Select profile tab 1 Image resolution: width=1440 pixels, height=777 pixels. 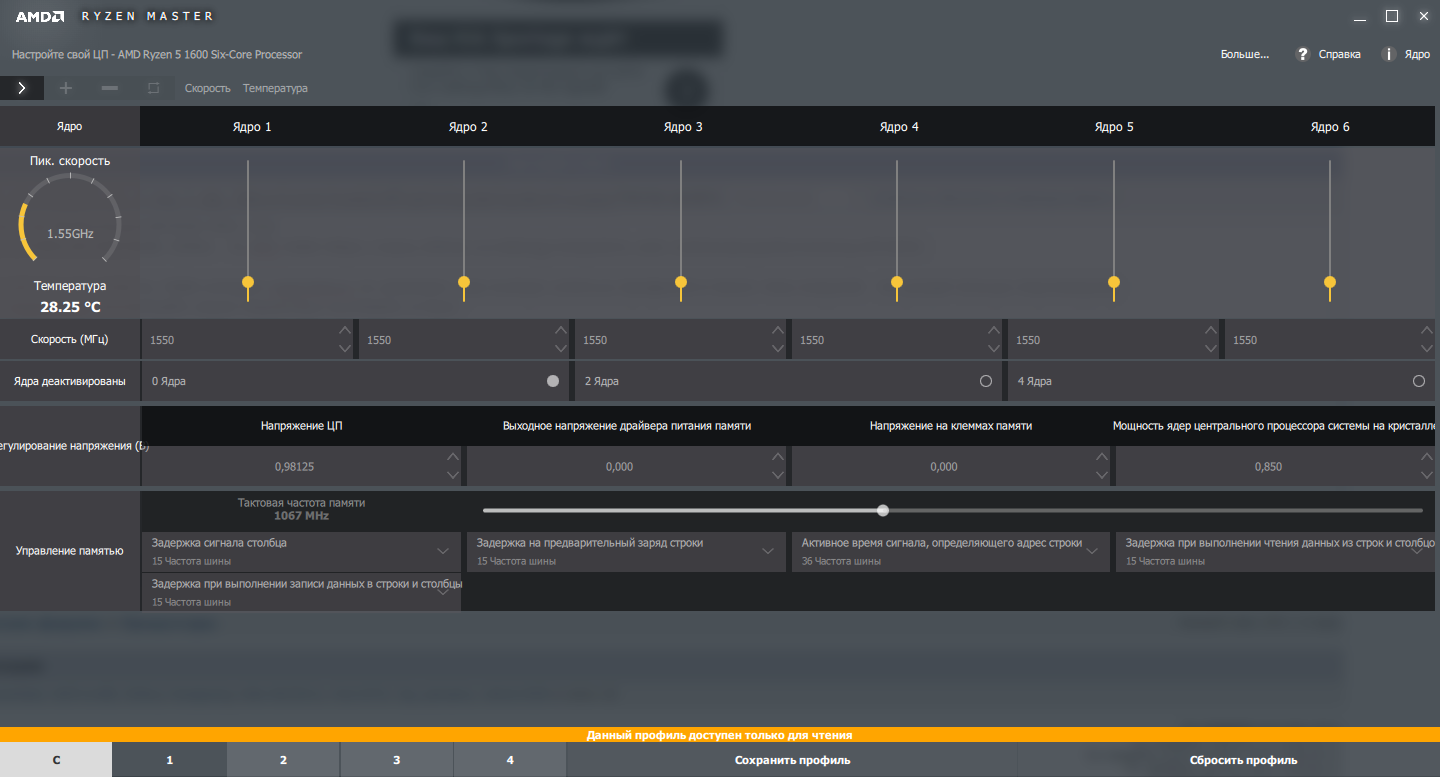click(169, 760)
